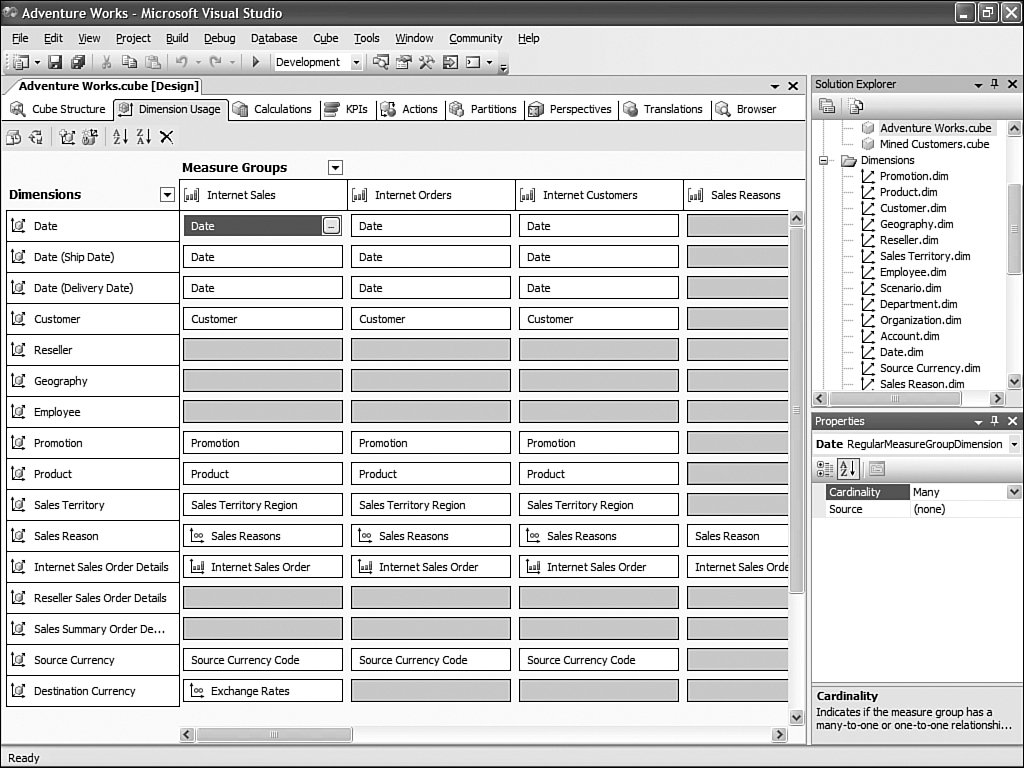Click the ellipsis button in the selected Date cell
This screenshot has height=768, width=1024.
point(331,226)
